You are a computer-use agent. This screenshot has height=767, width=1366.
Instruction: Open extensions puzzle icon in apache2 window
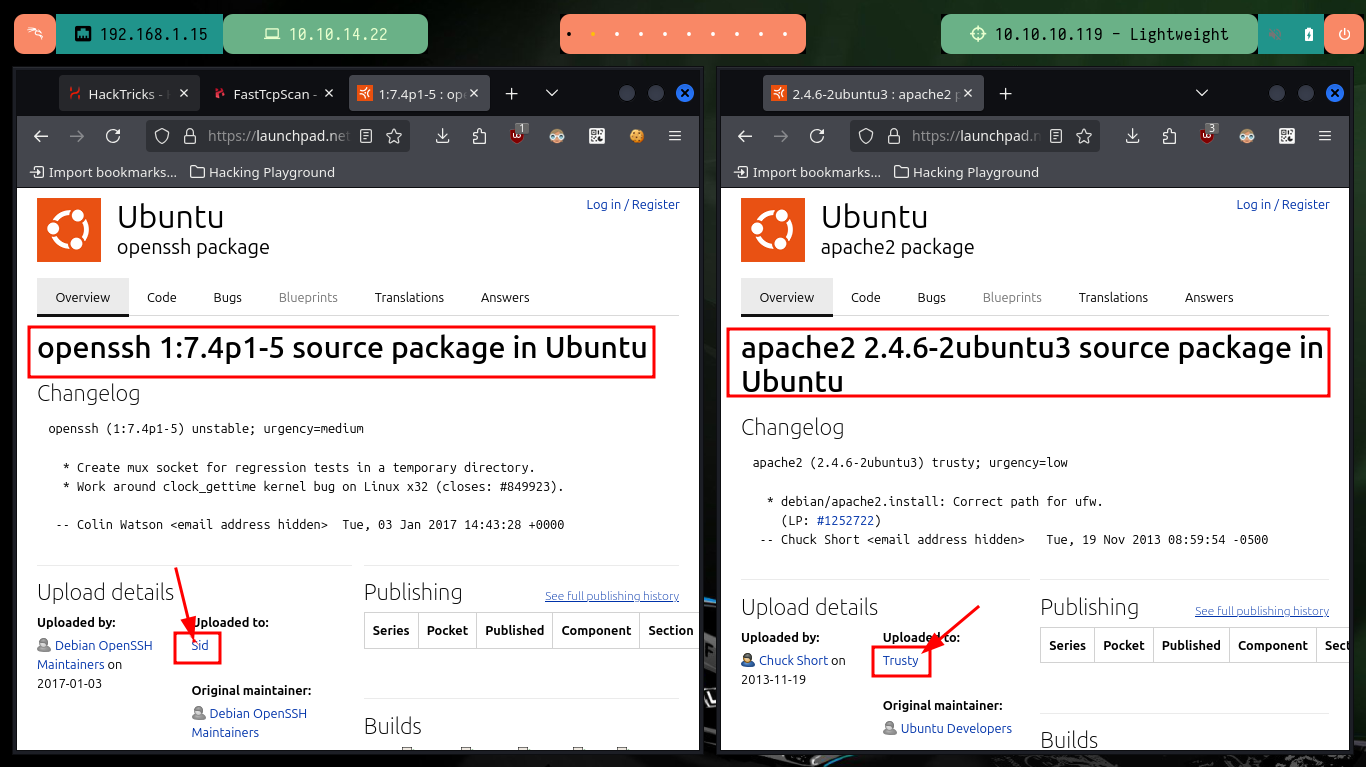[1170, 136]
